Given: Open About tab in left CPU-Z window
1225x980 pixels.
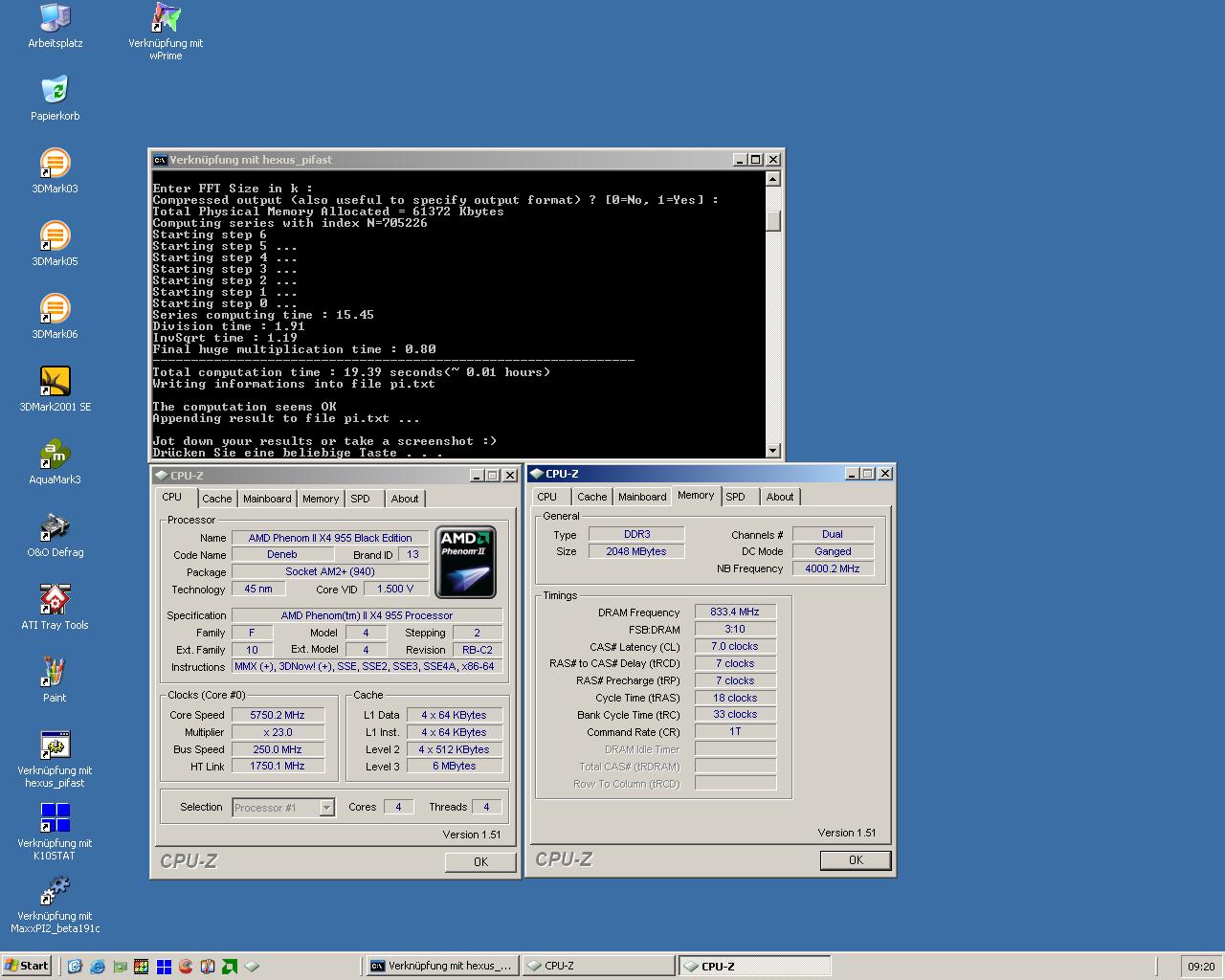Looking at the screenshot, I should tap(405, 499).
